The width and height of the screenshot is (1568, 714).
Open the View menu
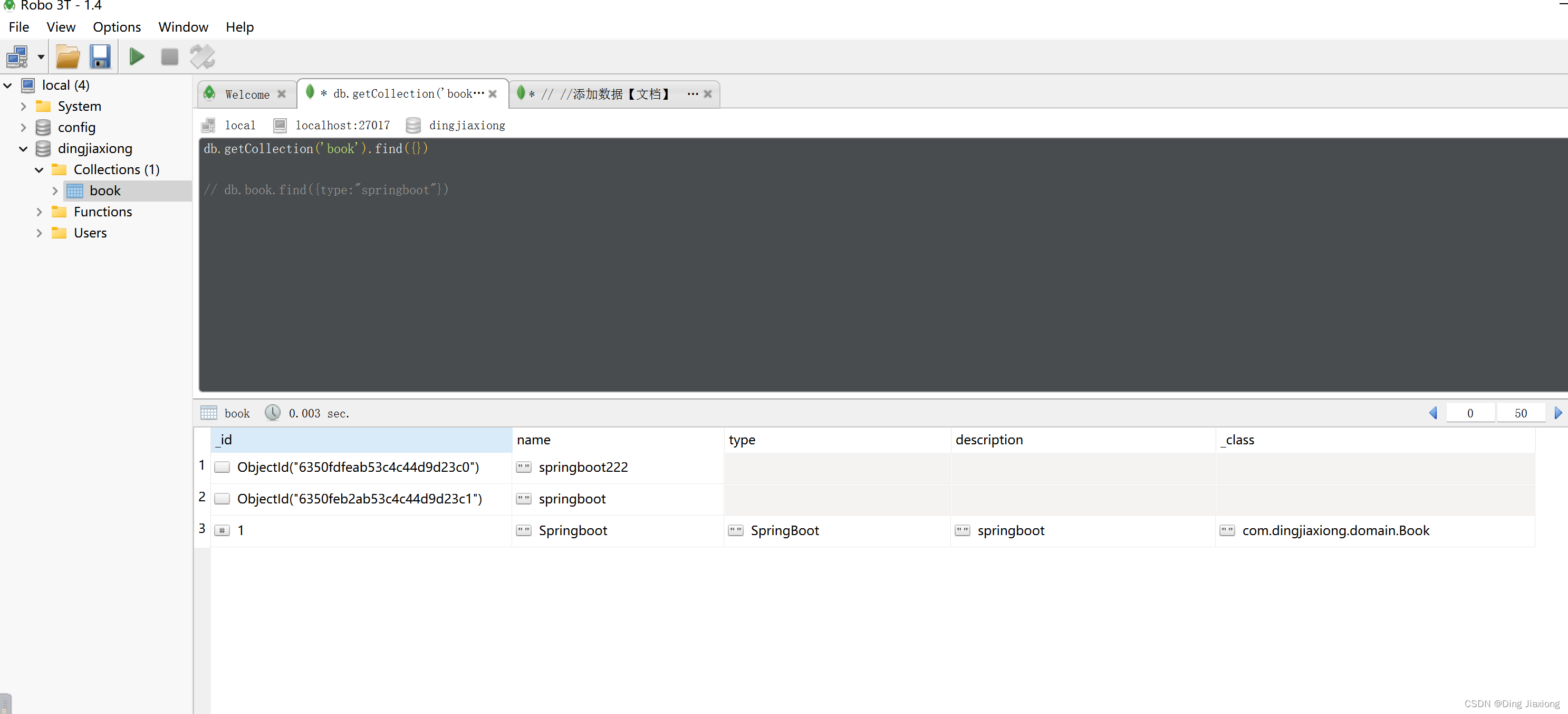(61, 27)
